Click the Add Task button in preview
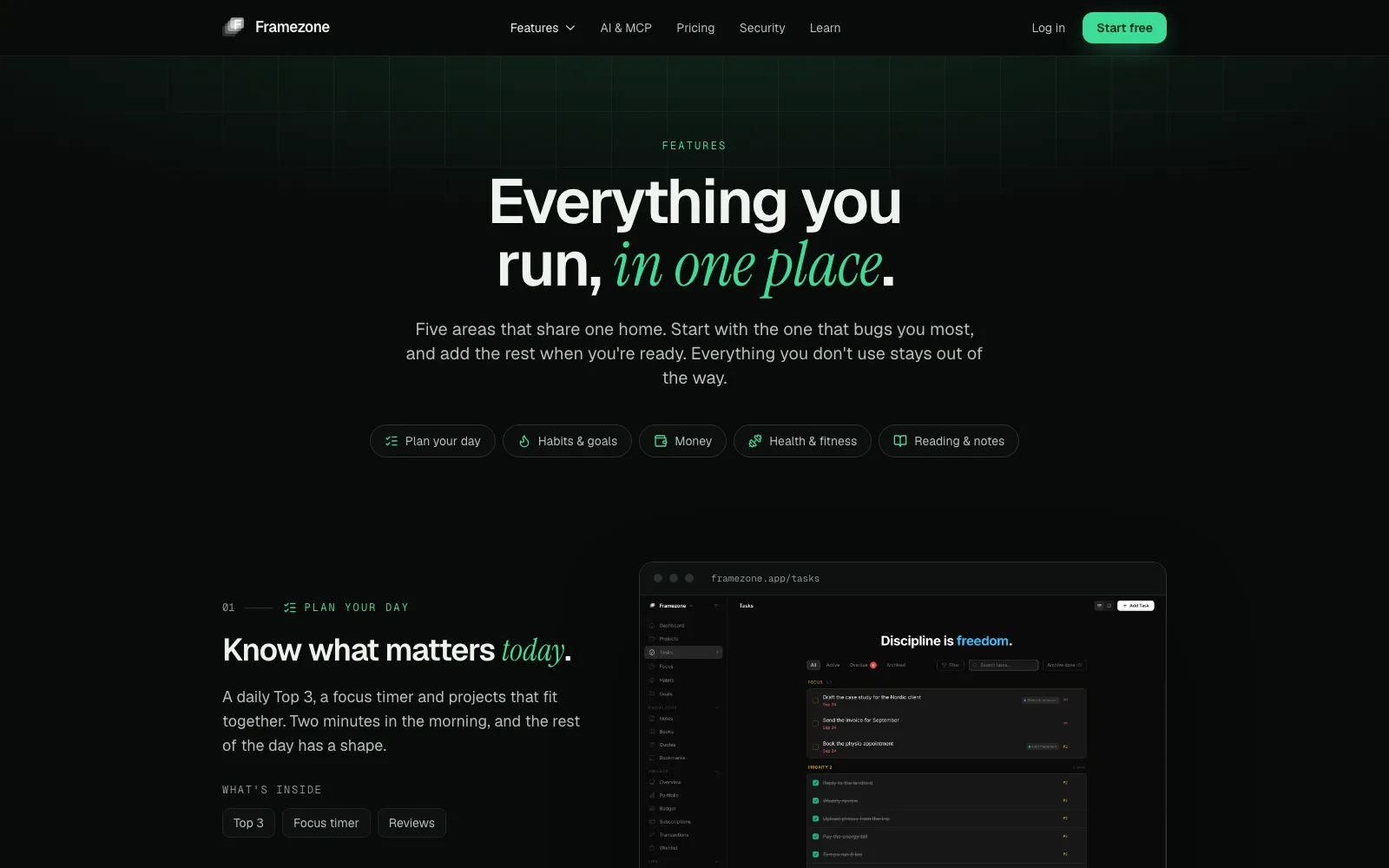This screenshot has width=1389, height=868. [1136, 606]
